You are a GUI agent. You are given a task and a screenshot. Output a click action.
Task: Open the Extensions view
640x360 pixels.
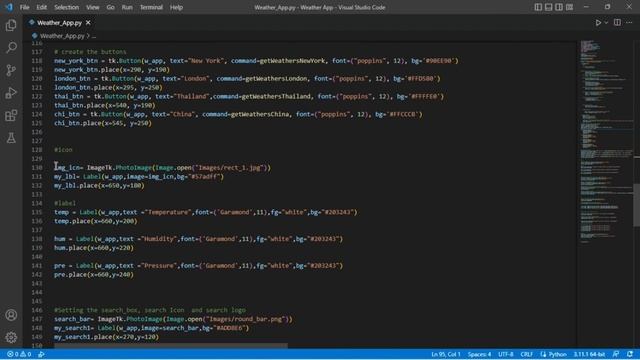(x=11, y=116)
